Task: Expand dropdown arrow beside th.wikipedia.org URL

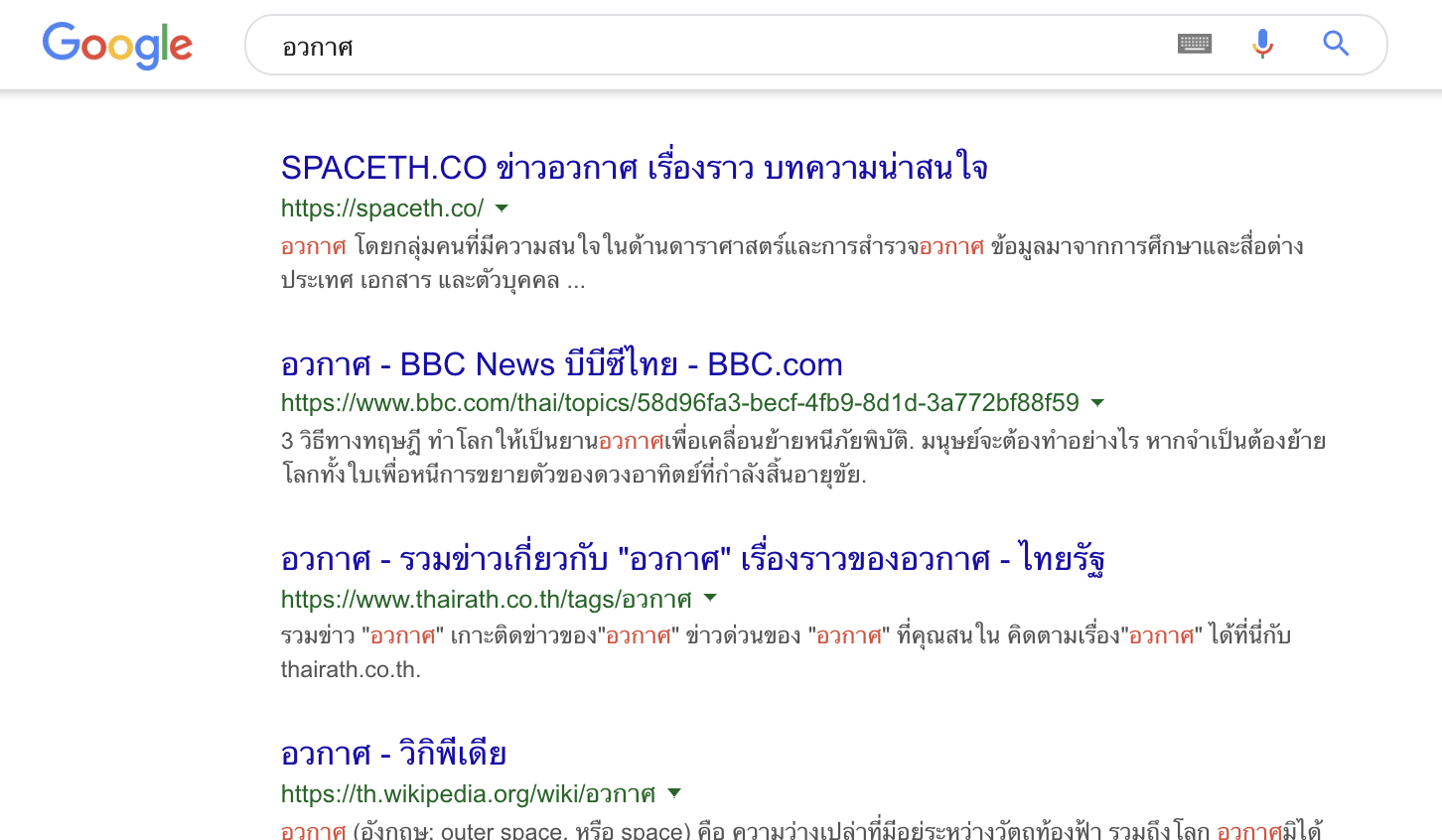Action: (674, 793)
